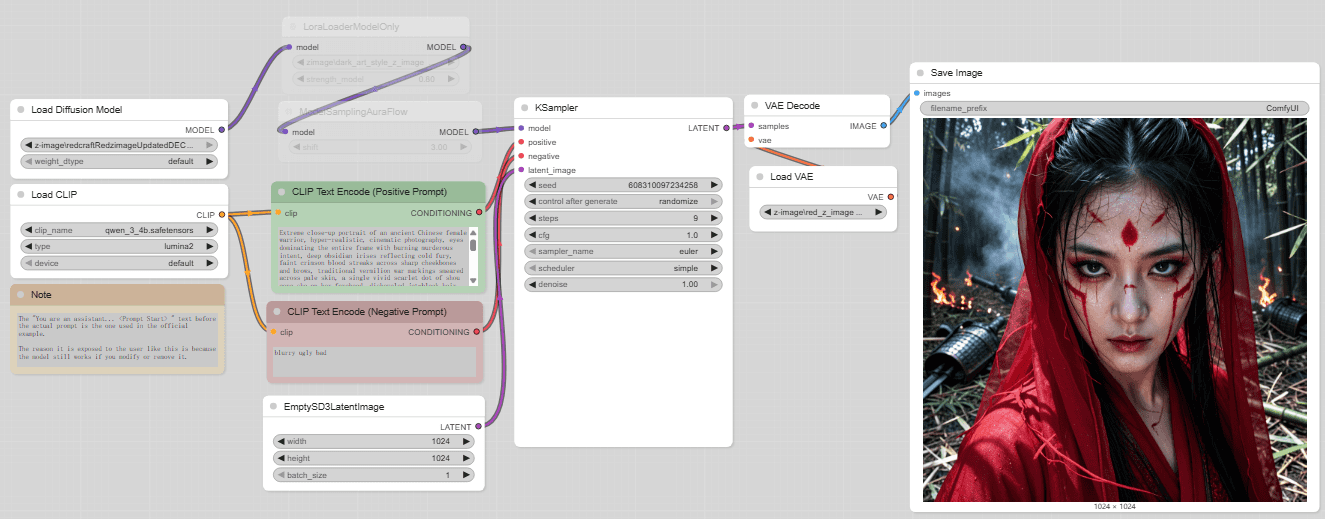Collapse the KSampler node via its title dot
The image size is (1325, 519).
tap(524, 108)
